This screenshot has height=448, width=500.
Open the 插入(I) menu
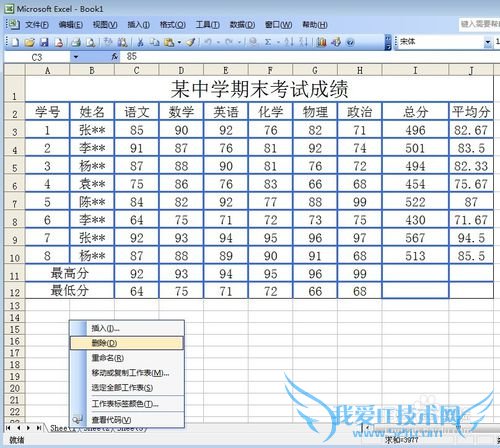(139, 25)
